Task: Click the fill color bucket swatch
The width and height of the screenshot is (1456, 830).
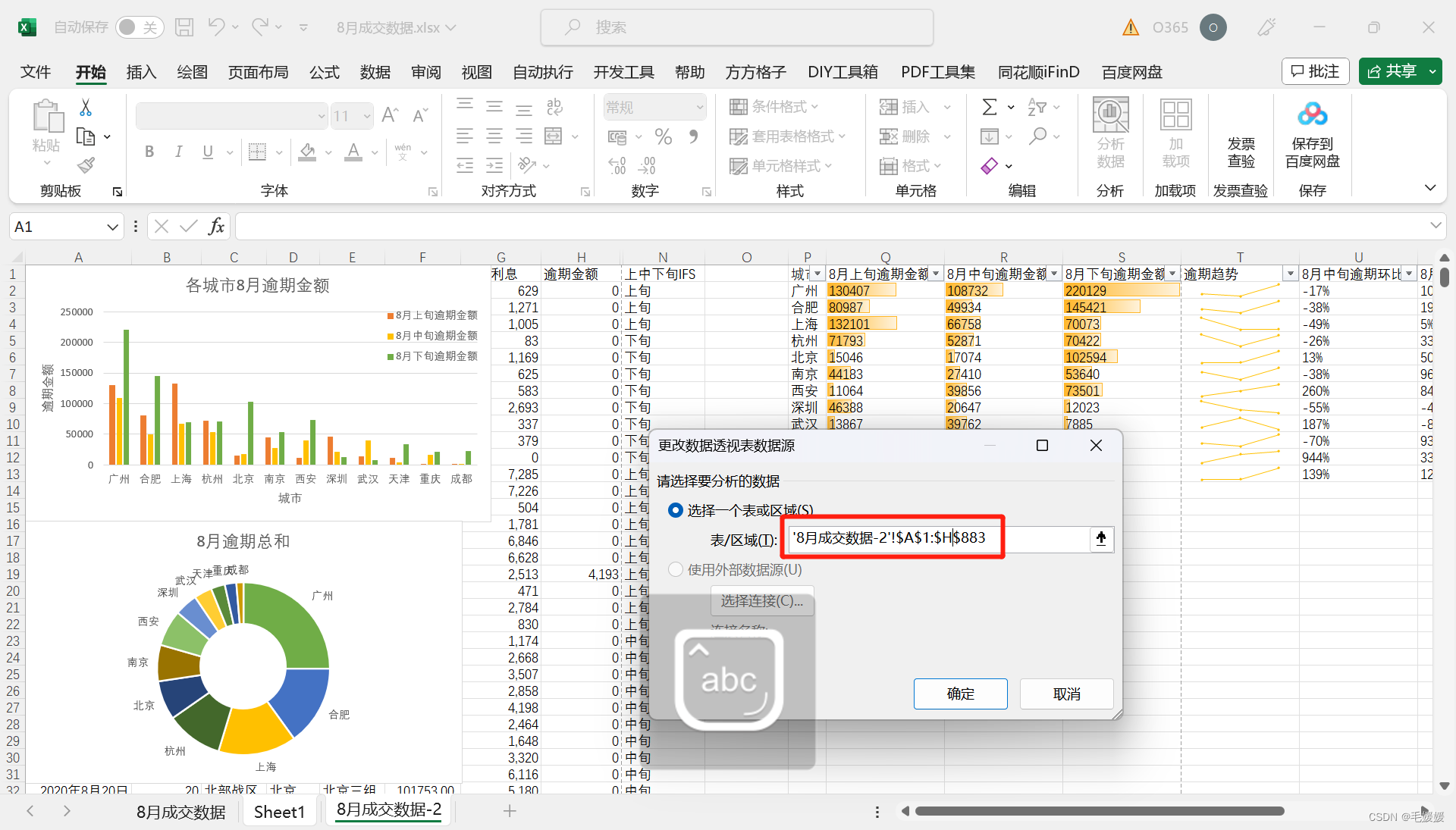Action: pyautogui.click(x=307, y=152)
